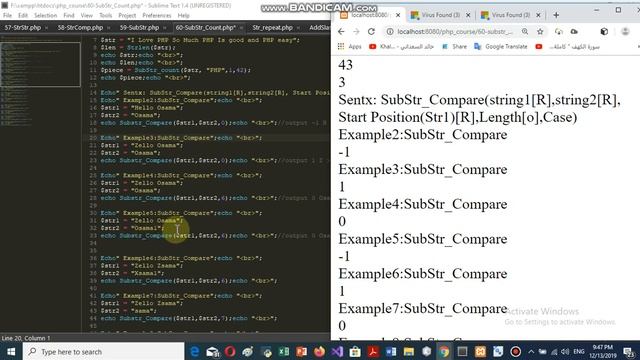Close the 57-StrStr.php editor tab

[46, 28]
